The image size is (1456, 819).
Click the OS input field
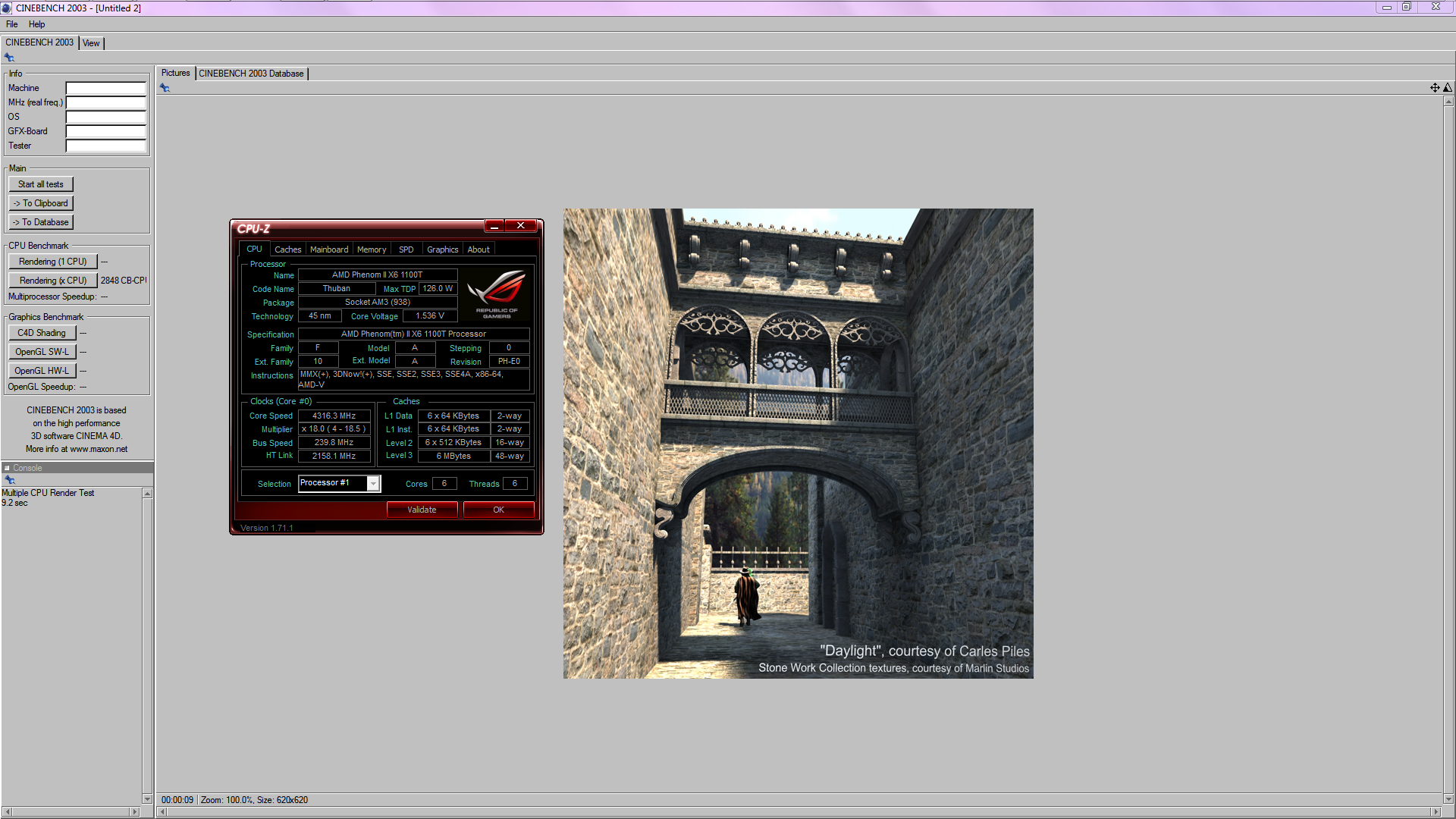point(106,117)
